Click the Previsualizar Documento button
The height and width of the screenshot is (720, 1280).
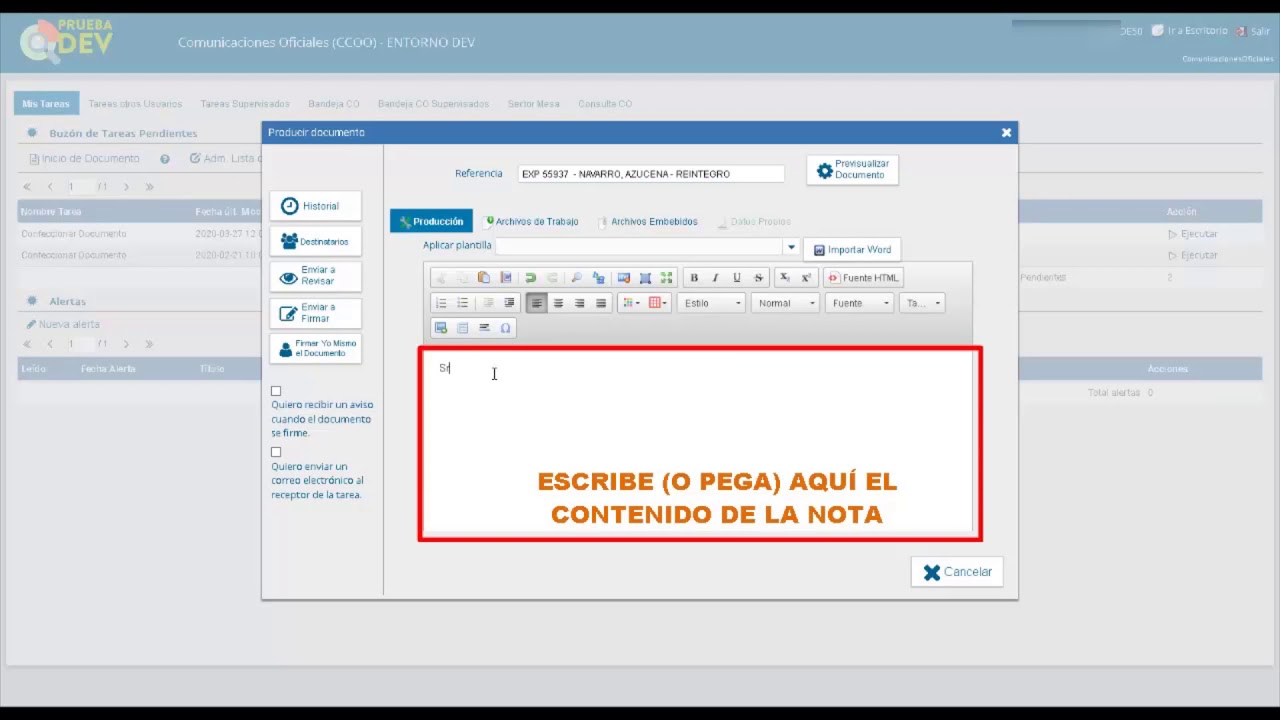[852, 170]
